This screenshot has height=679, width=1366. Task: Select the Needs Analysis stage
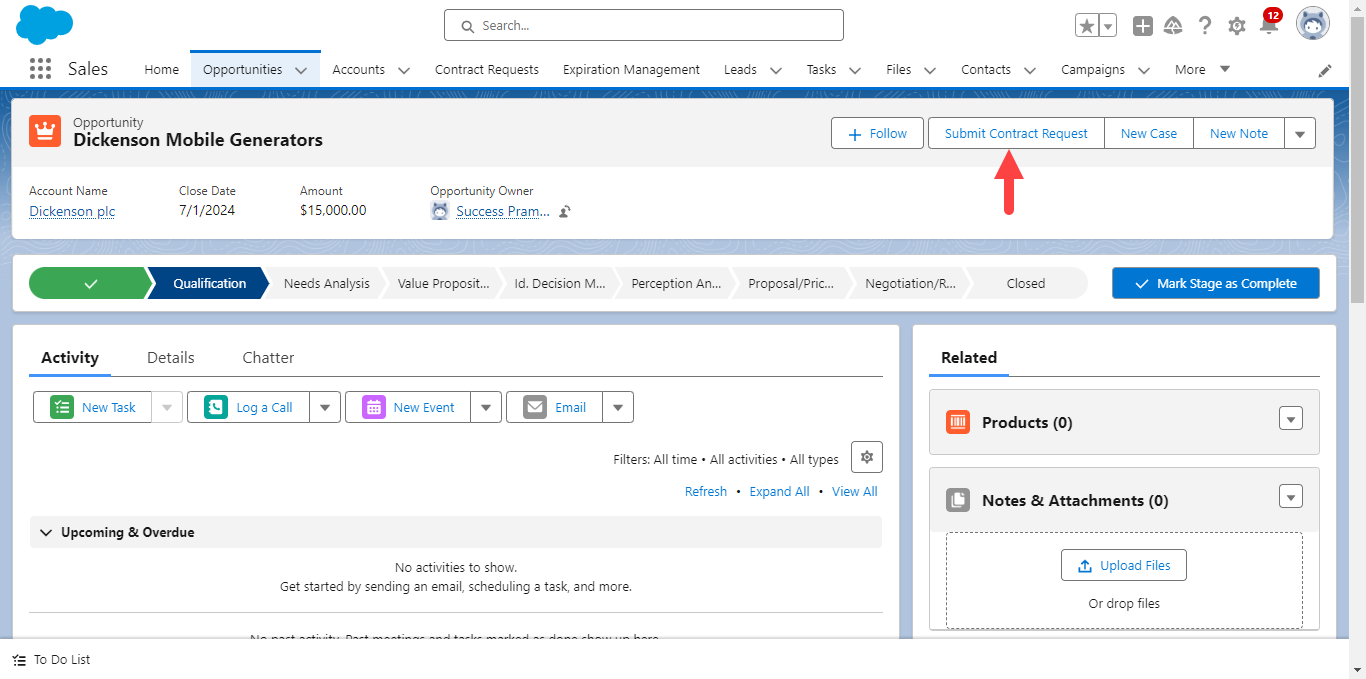326,283
